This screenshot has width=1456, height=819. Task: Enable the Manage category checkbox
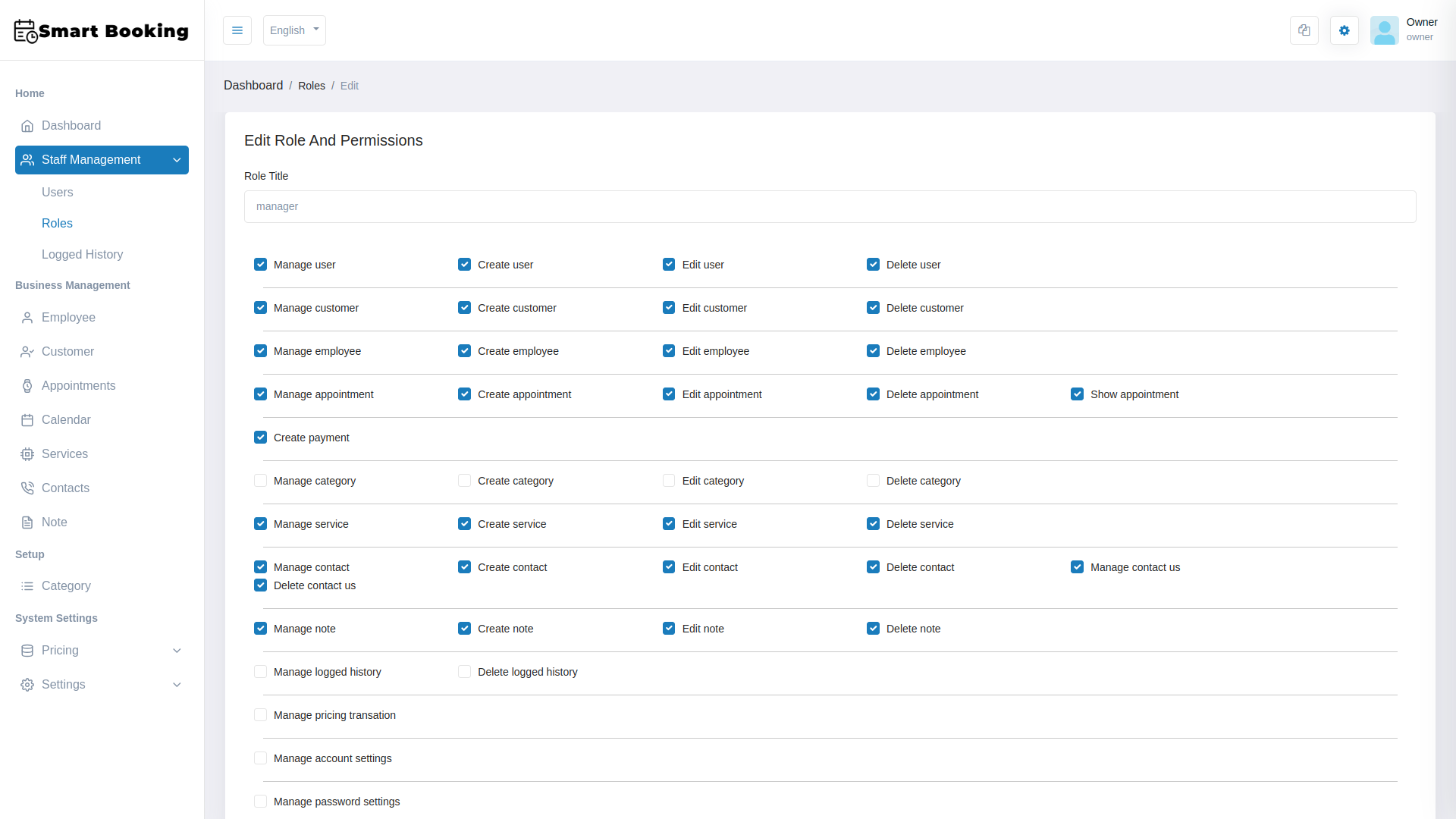(x=260, y=480)
